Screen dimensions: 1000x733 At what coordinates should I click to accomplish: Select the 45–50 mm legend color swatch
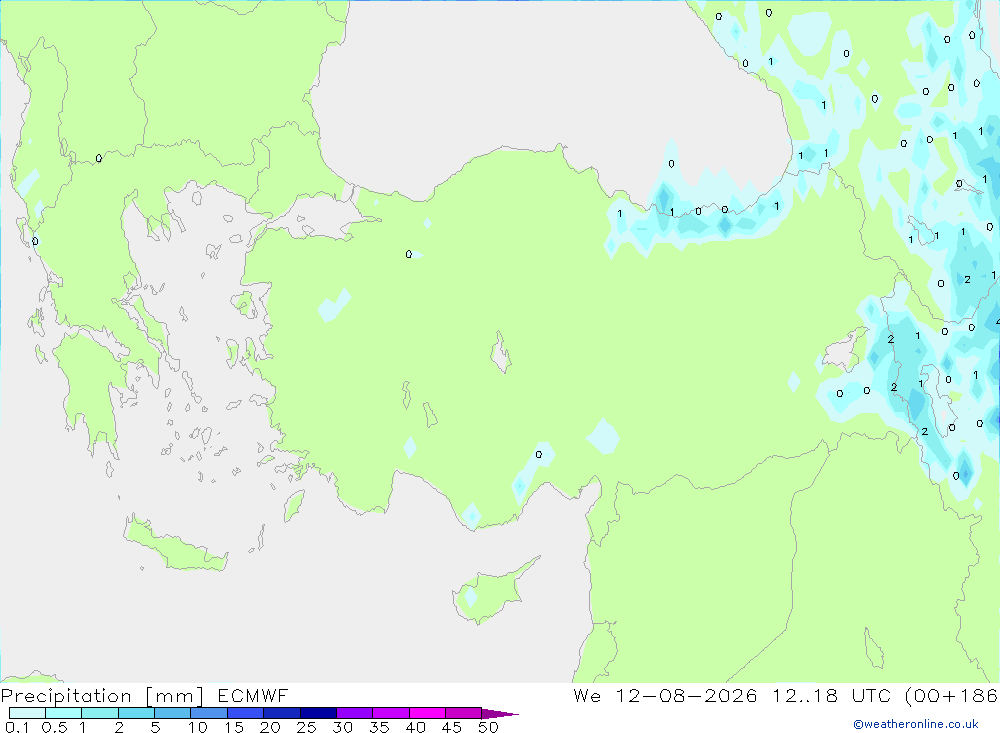point(464,713)
